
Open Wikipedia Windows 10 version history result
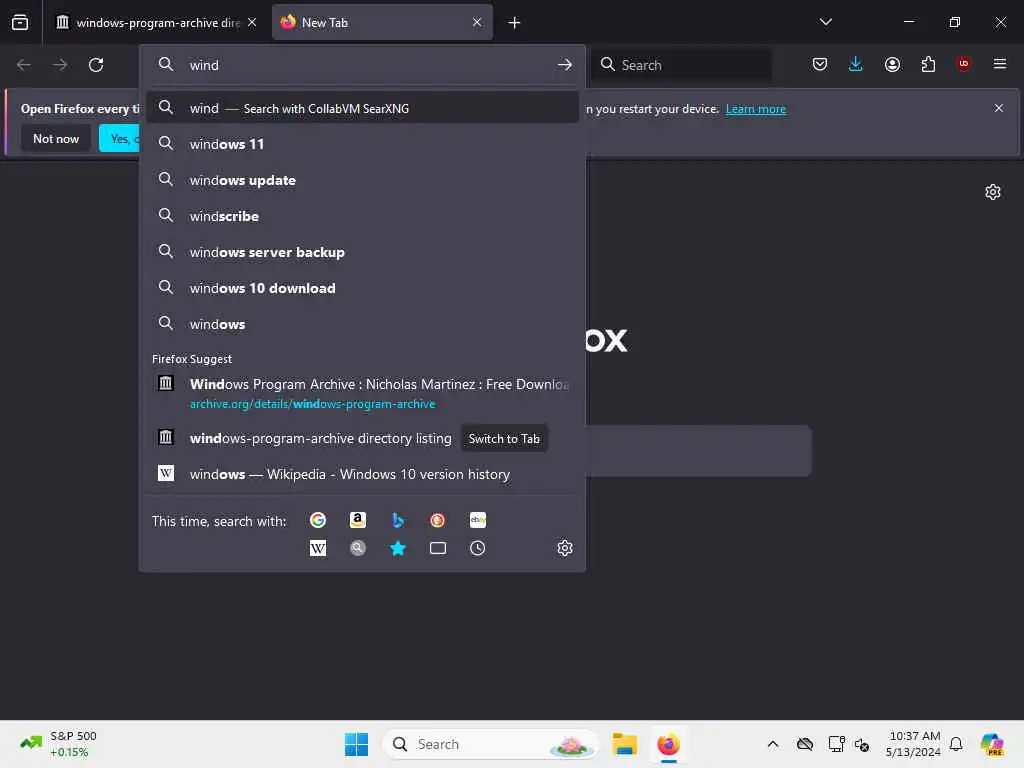[362, 474]
